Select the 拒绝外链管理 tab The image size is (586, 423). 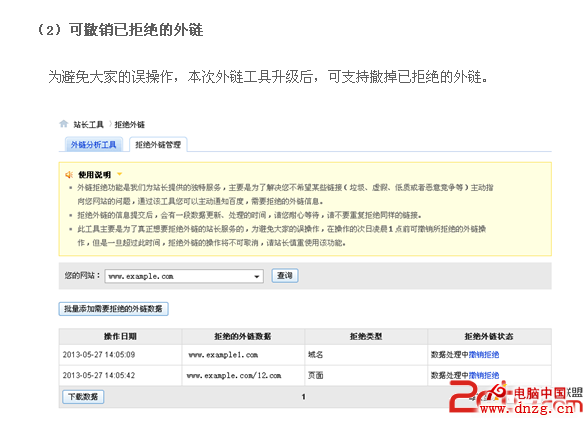click(158, 145)
